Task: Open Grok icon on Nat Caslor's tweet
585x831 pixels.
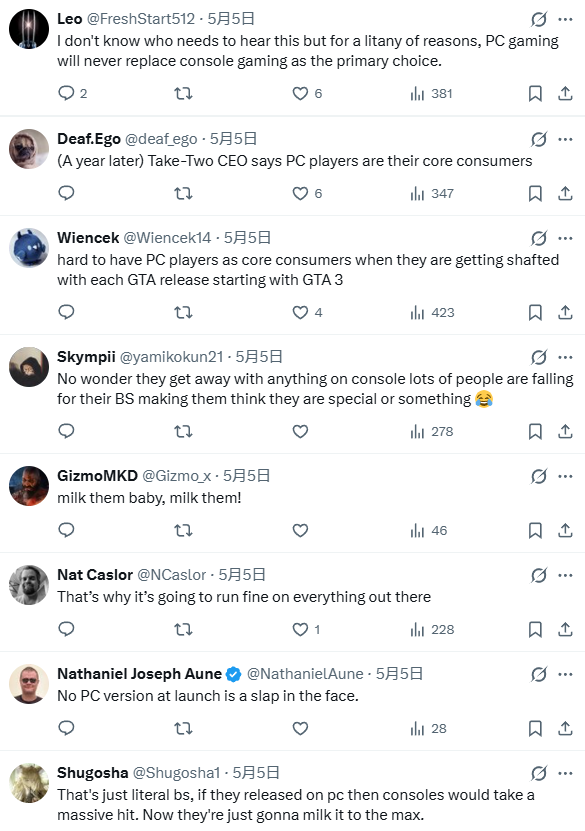Action: [539, 575]
